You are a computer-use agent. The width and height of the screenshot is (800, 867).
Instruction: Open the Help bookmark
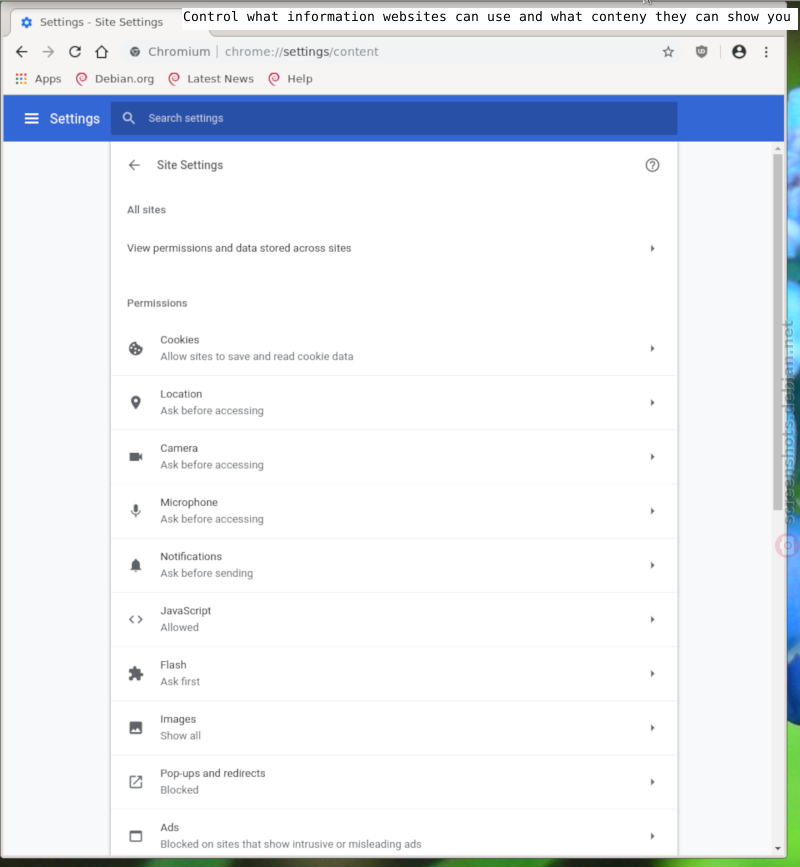click(x=291, y=79)
